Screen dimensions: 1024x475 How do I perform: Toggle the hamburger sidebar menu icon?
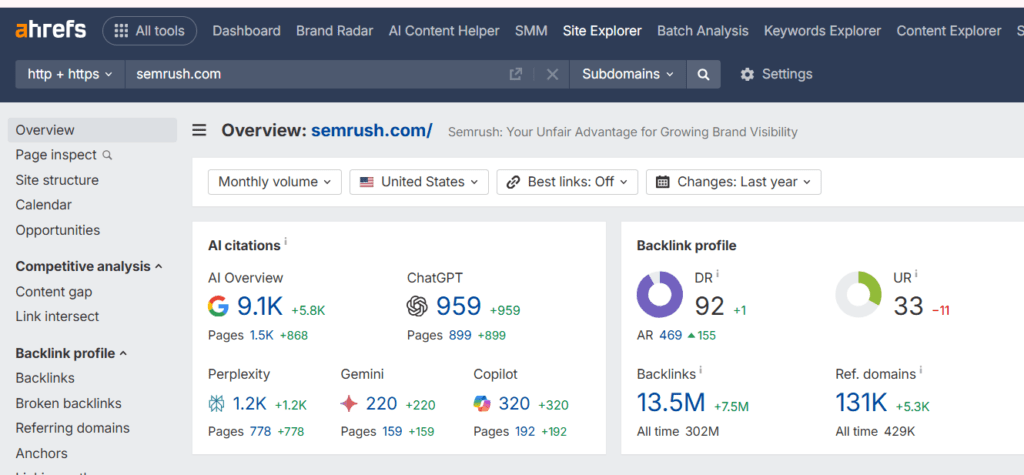[199, 131]
